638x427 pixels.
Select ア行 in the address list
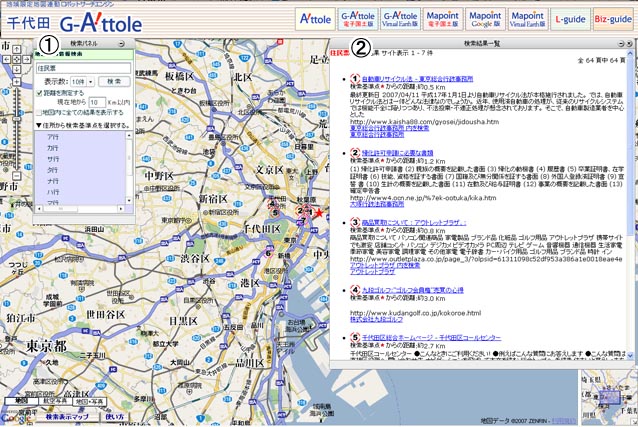tap(53, 137)
